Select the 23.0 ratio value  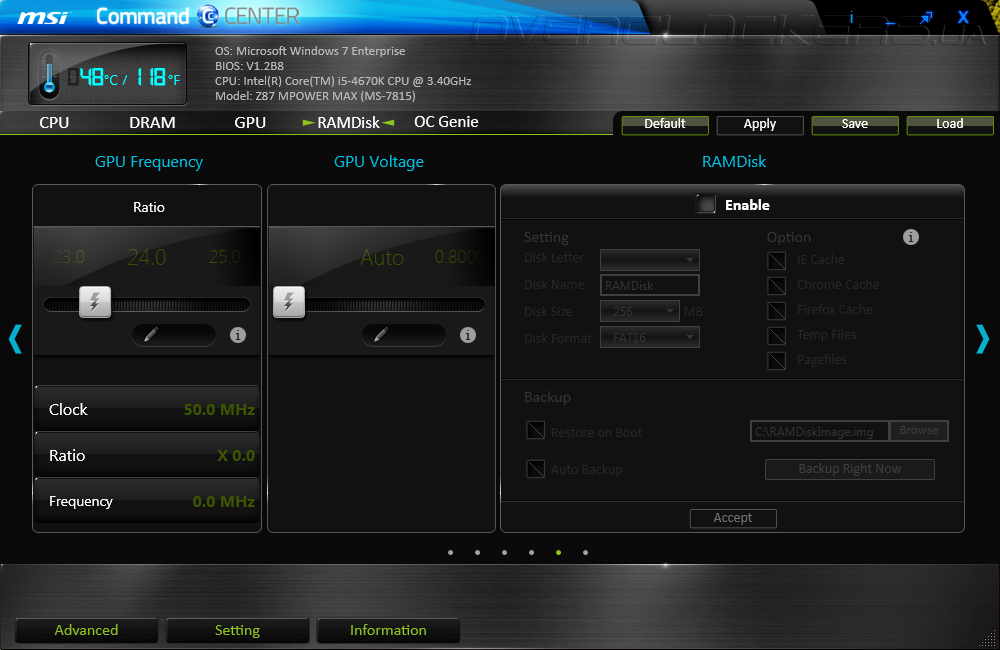69,256
